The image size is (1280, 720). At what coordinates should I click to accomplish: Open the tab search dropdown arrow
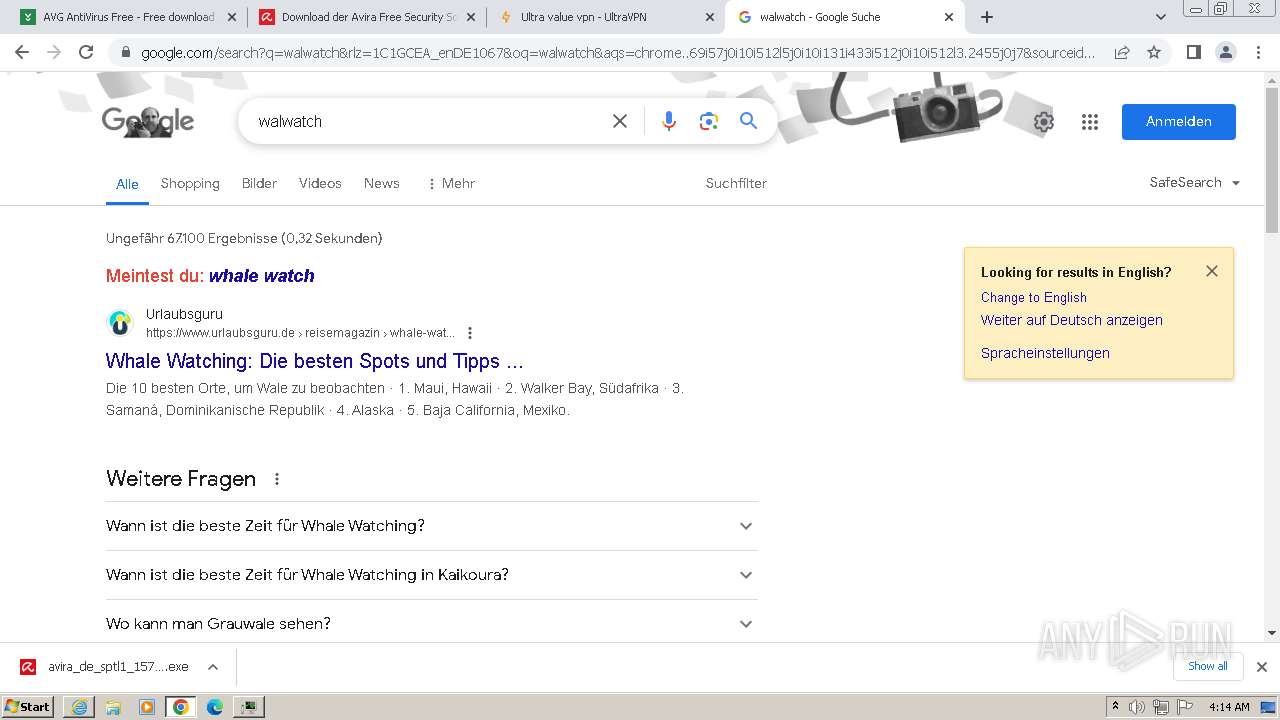[1161, 17]
